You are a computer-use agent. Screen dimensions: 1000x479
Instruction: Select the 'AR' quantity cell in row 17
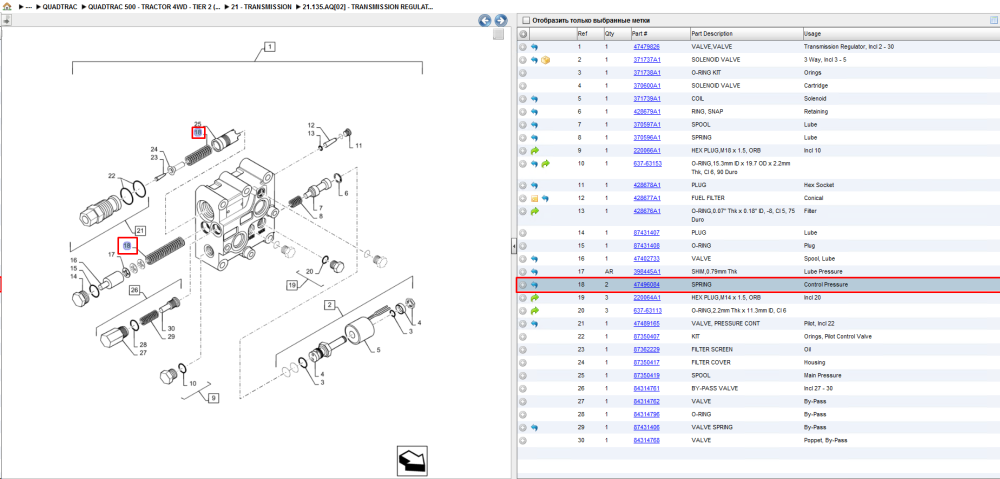pos(608,272)
